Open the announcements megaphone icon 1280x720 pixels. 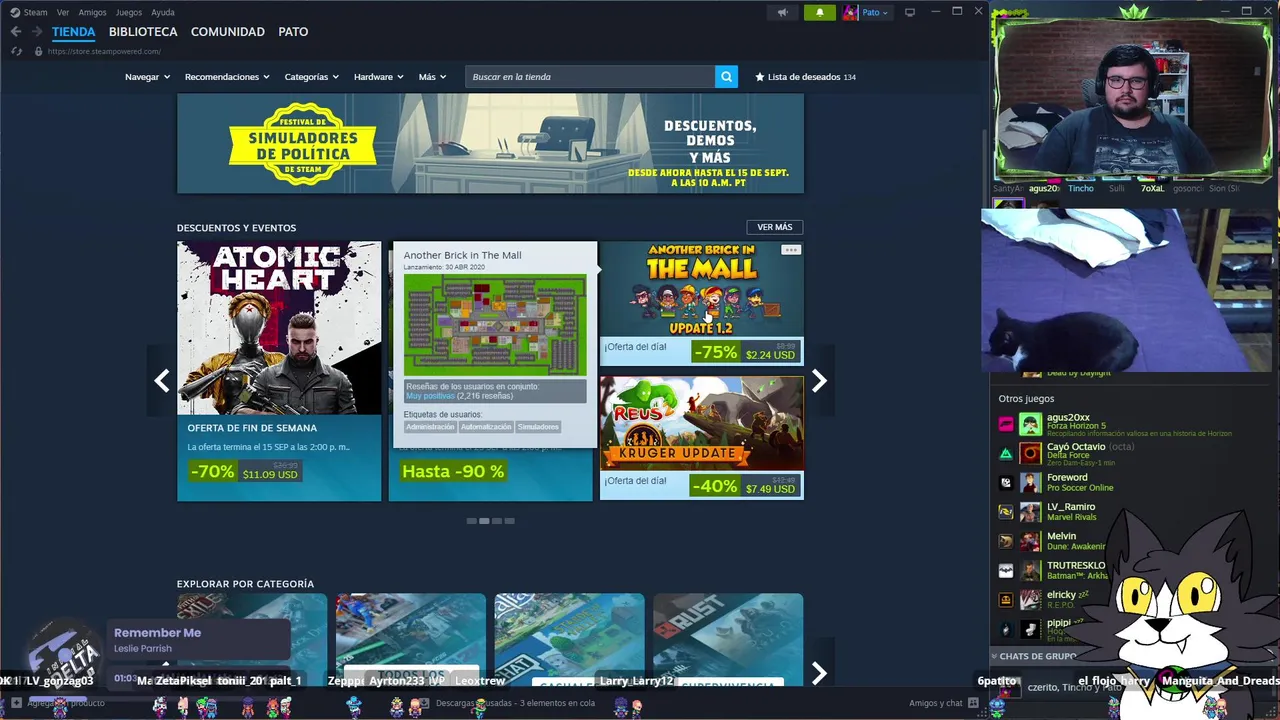[x=783, y=12]
